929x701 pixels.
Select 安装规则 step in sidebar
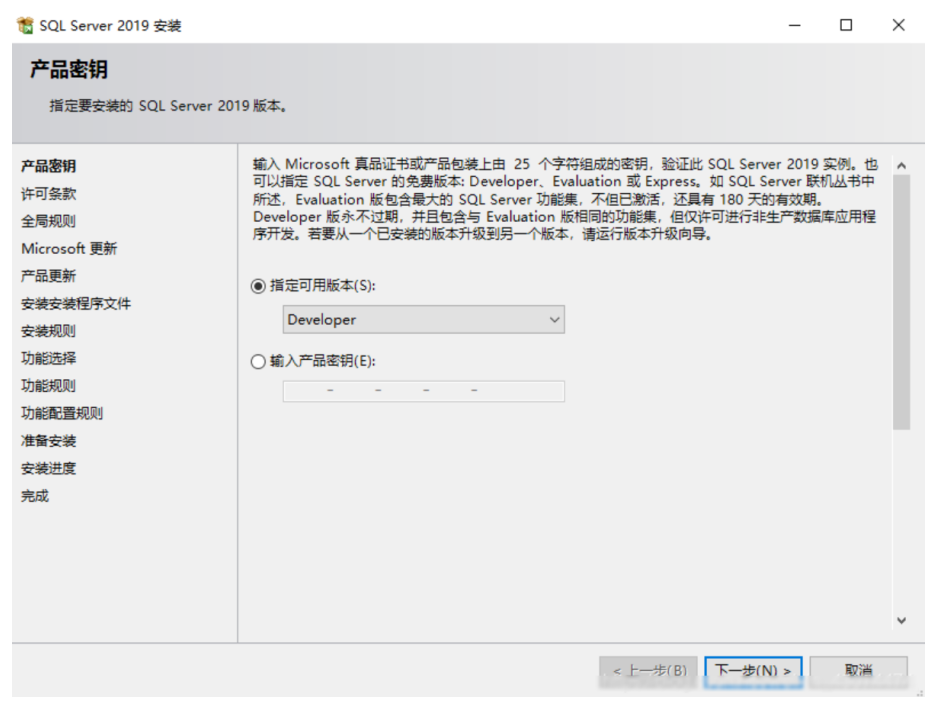[x=49, y=331]
